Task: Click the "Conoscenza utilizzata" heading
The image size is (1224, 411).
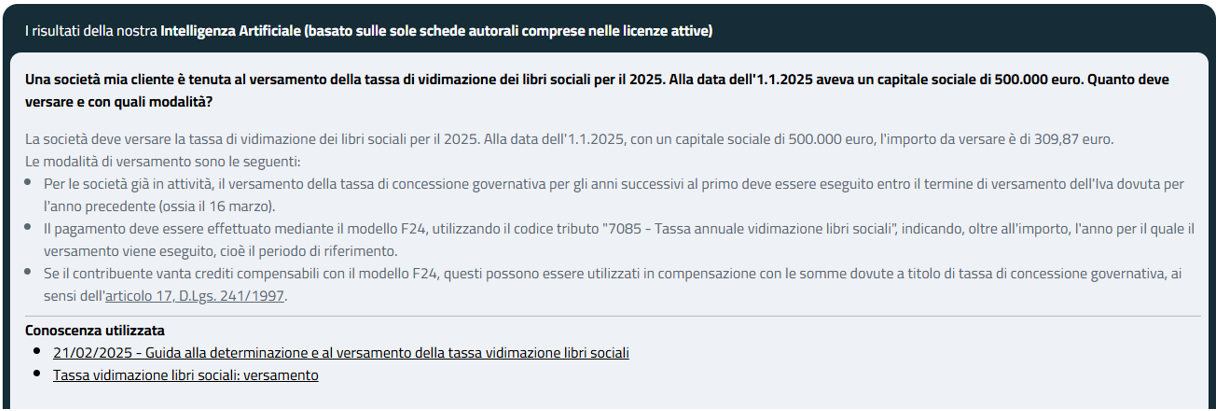Action: tap(95, 330)
